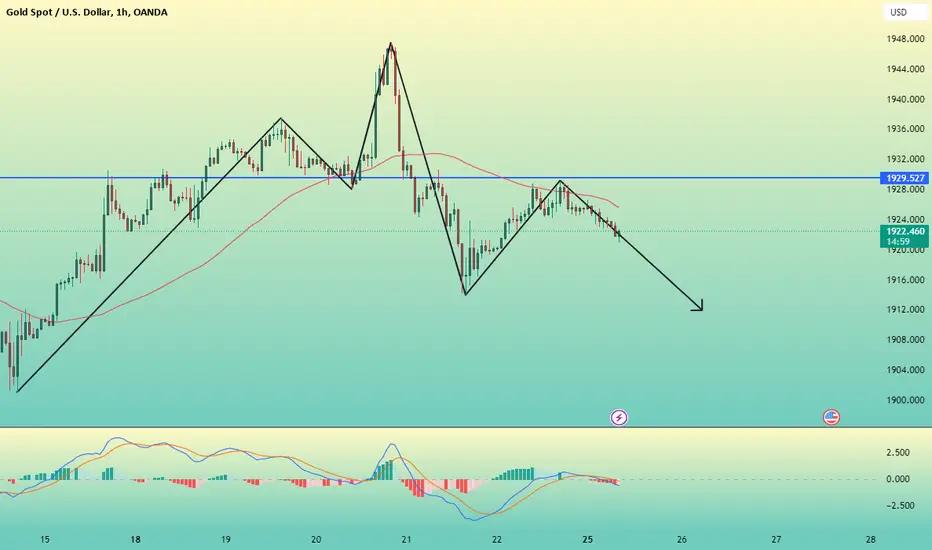Viewport: 932px width, 550px height.
Task: Click date 15 on the time axis
Action: pos(45,539)
